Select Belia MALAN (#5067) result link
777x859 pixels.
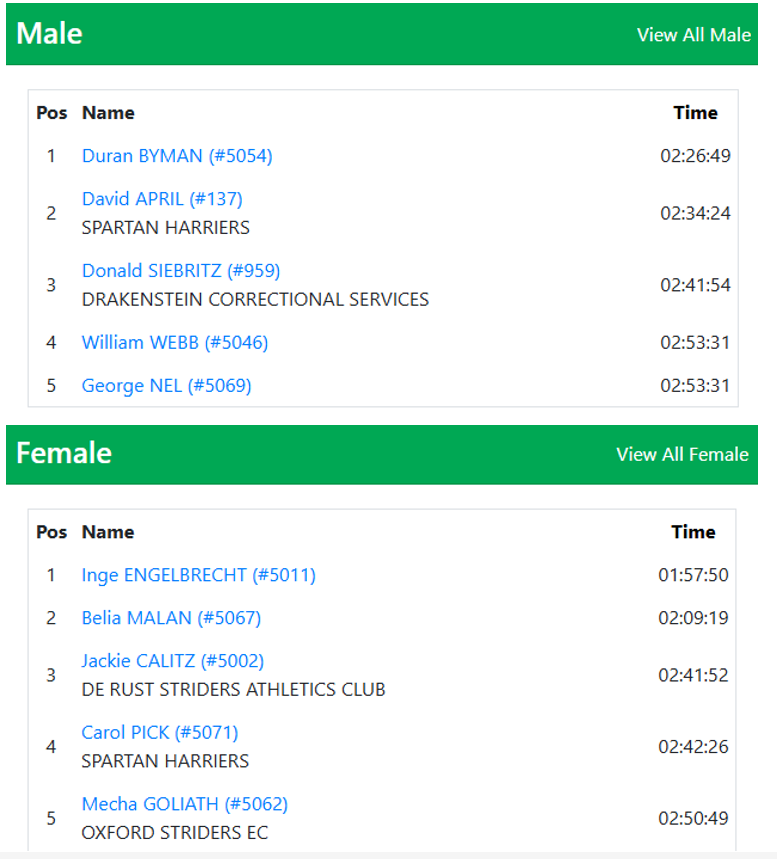[171, 618]
